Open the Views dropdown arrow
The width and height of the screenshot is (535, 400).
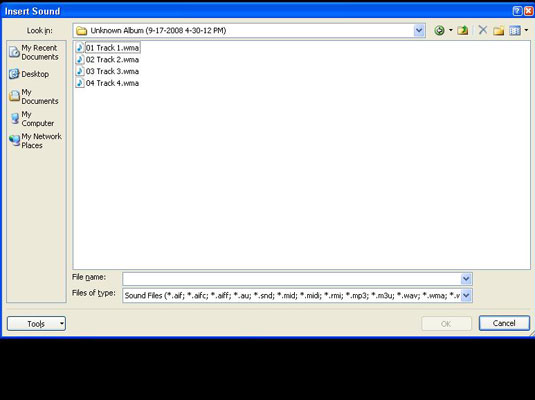coord(526,31)
